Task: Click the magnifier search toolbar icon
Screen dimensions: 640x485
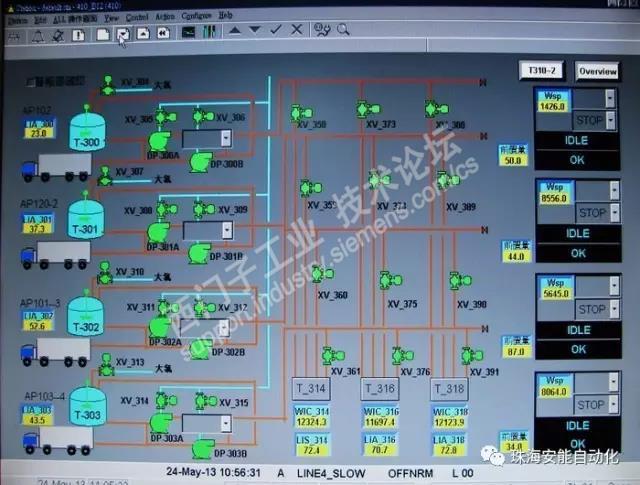Action: 343,29
